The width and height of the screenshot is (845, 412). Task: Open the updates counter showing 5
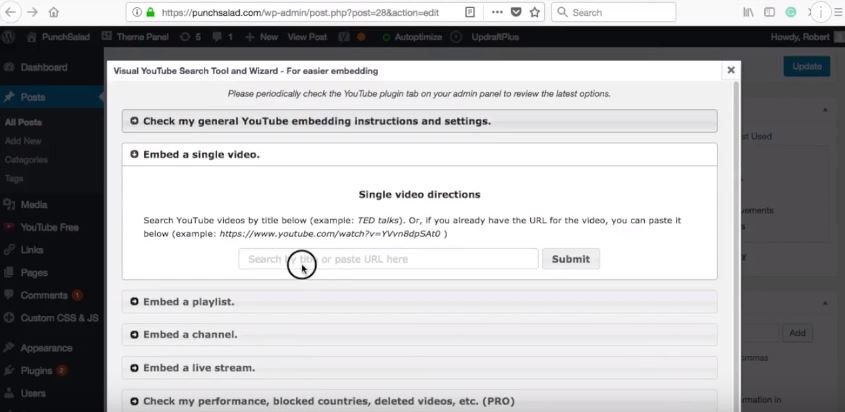[x=190, y=37]
